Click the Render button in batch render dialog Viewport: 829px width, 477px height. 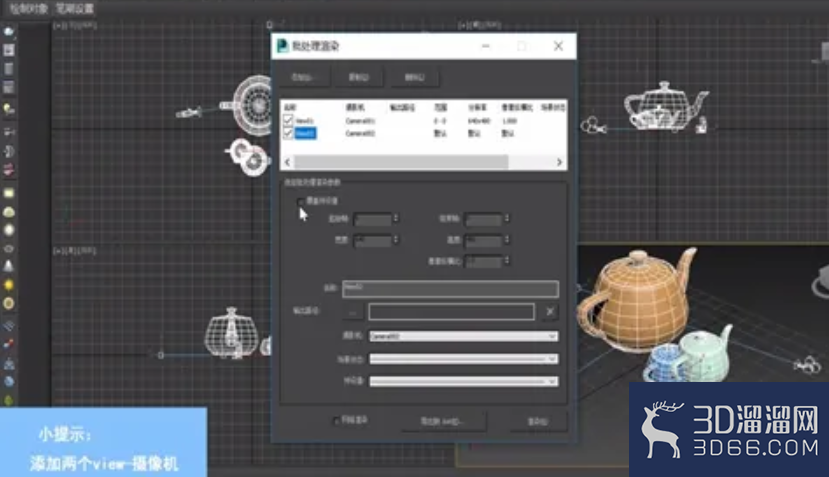pyautogui.click(x=538, y=421)
